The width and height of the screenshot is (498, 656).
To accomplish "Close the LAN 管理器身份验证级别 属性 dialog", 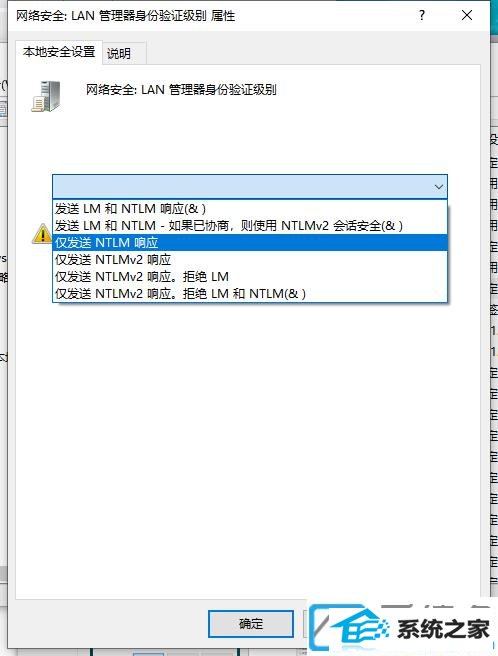I will (x=467, y=15).
